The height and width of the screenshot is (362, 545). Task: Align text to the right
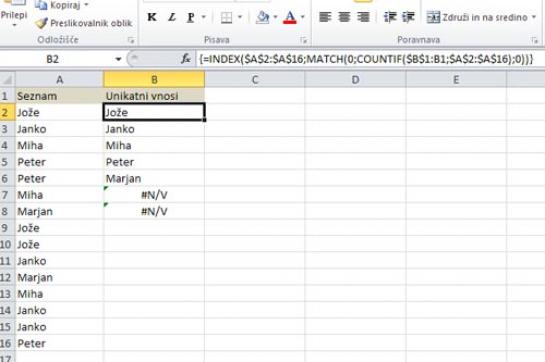(363, 17)
